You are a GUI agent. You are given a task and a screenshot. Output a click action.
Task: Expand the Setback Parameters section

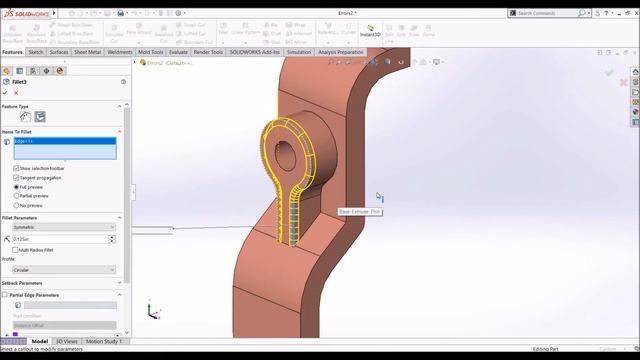[x=120, y=283]
